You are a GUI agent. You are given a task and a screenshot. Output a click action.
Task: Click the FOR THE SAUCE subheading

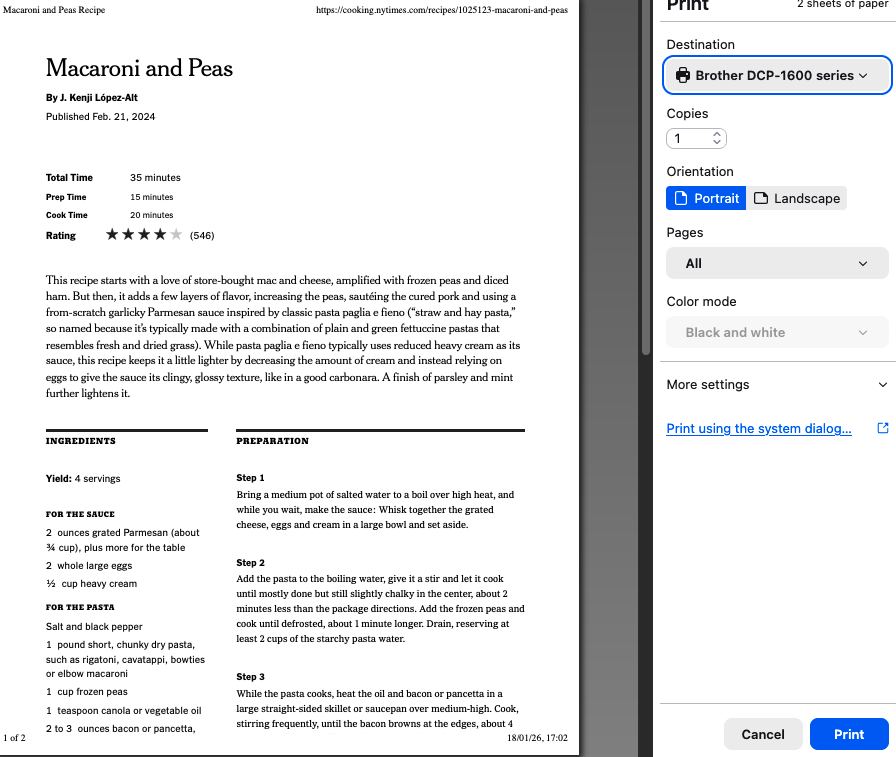80,514
